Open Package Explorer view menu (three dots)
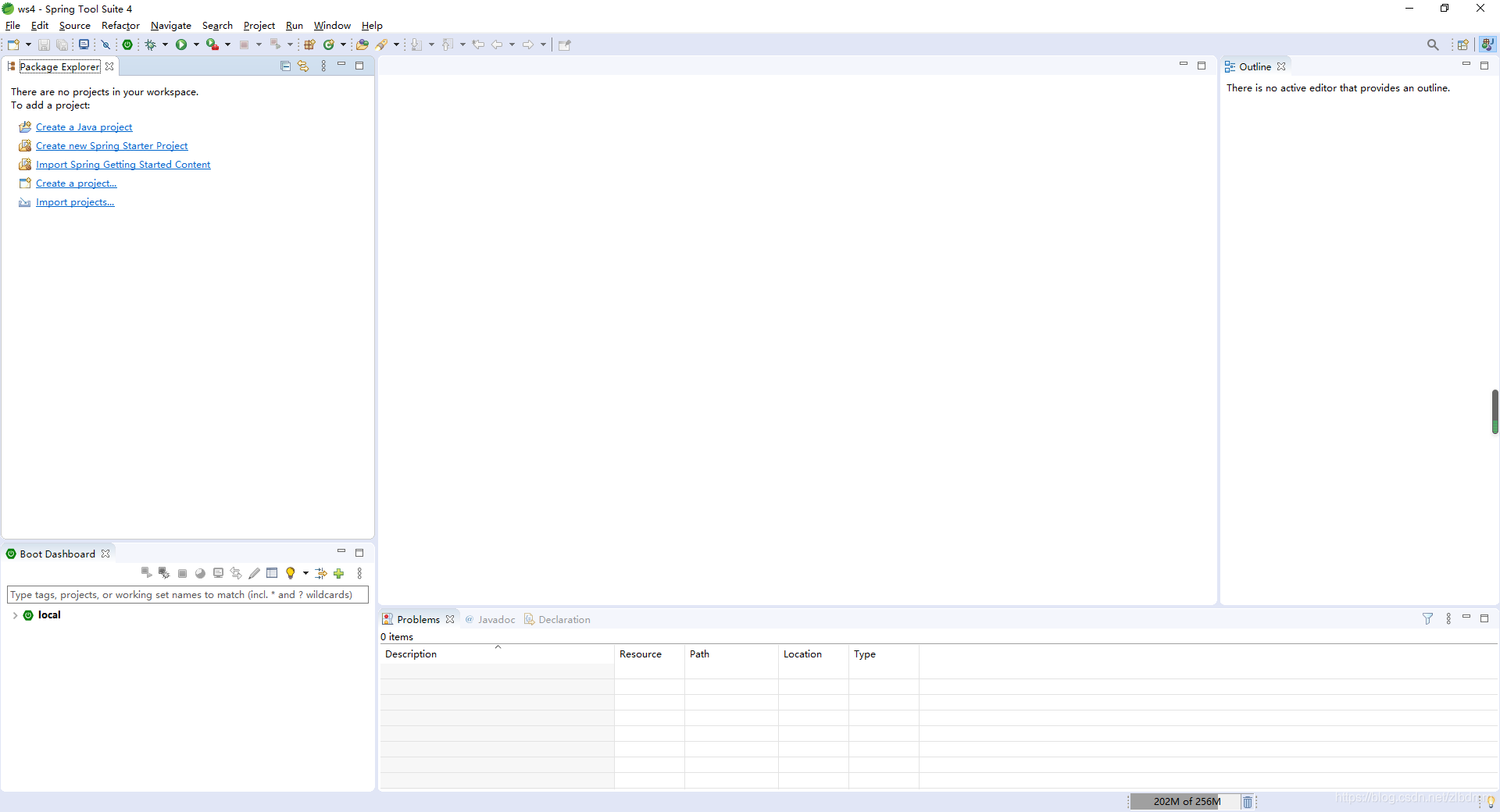Screen dimensions: 1500x812 click(323, 66)
